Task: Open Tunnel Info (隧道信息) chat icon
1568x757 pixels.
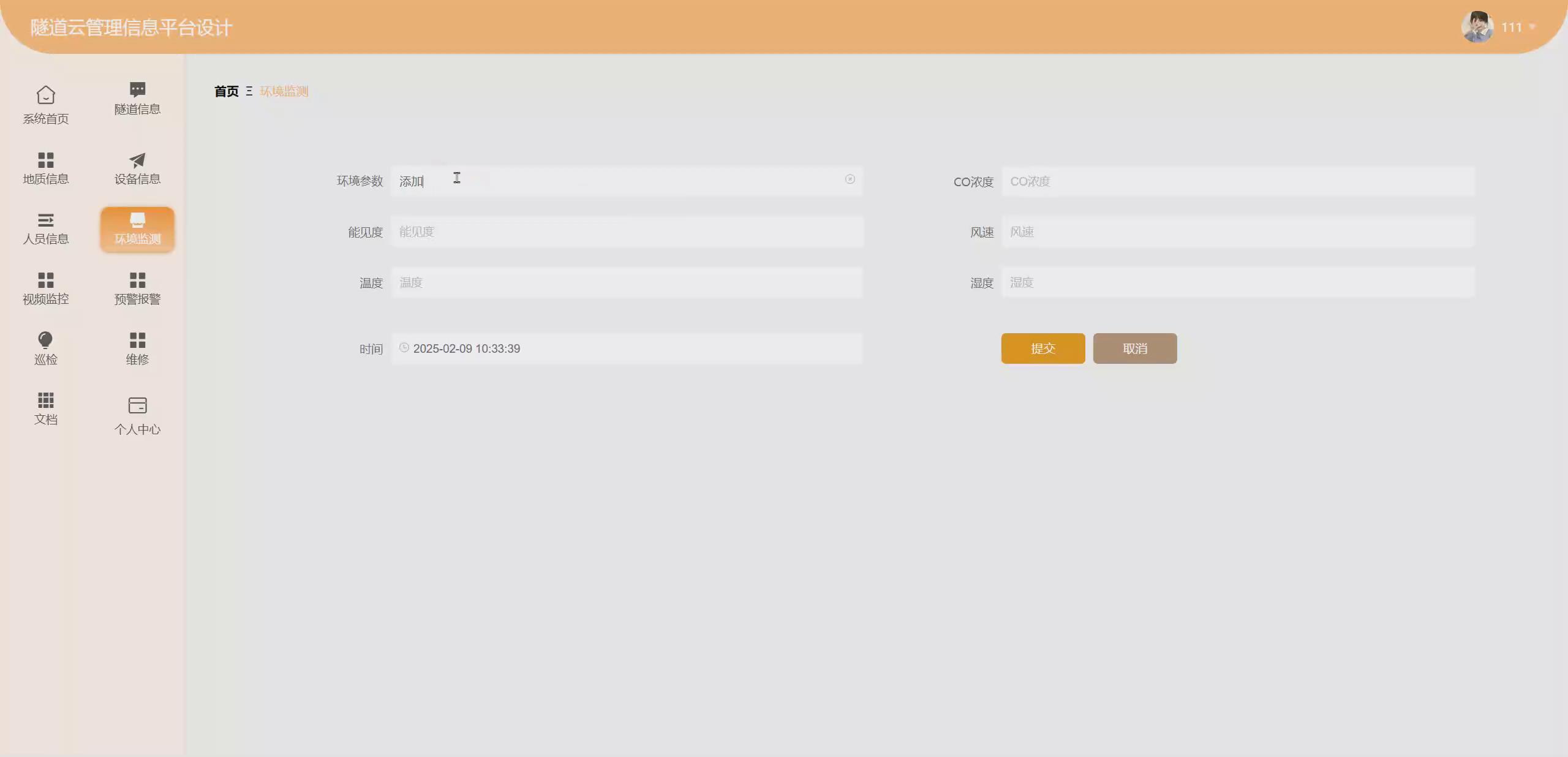Action: click(137, 89)
